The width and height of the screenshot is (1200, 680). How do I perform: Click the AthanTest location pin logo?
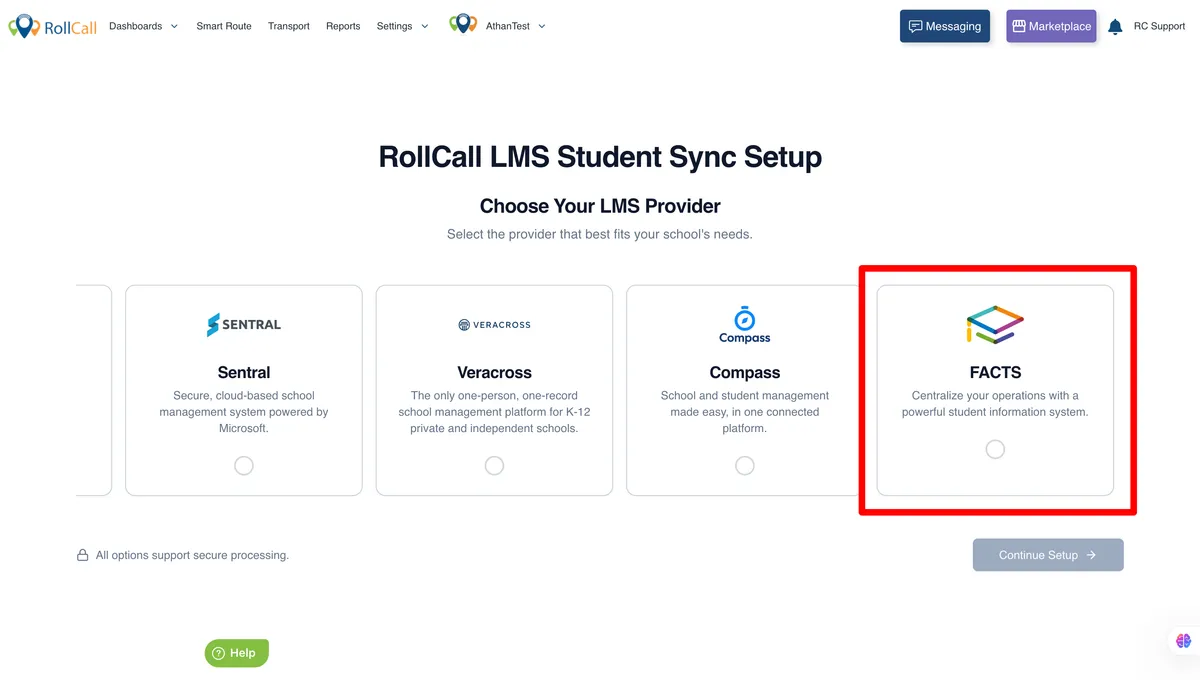463,24
